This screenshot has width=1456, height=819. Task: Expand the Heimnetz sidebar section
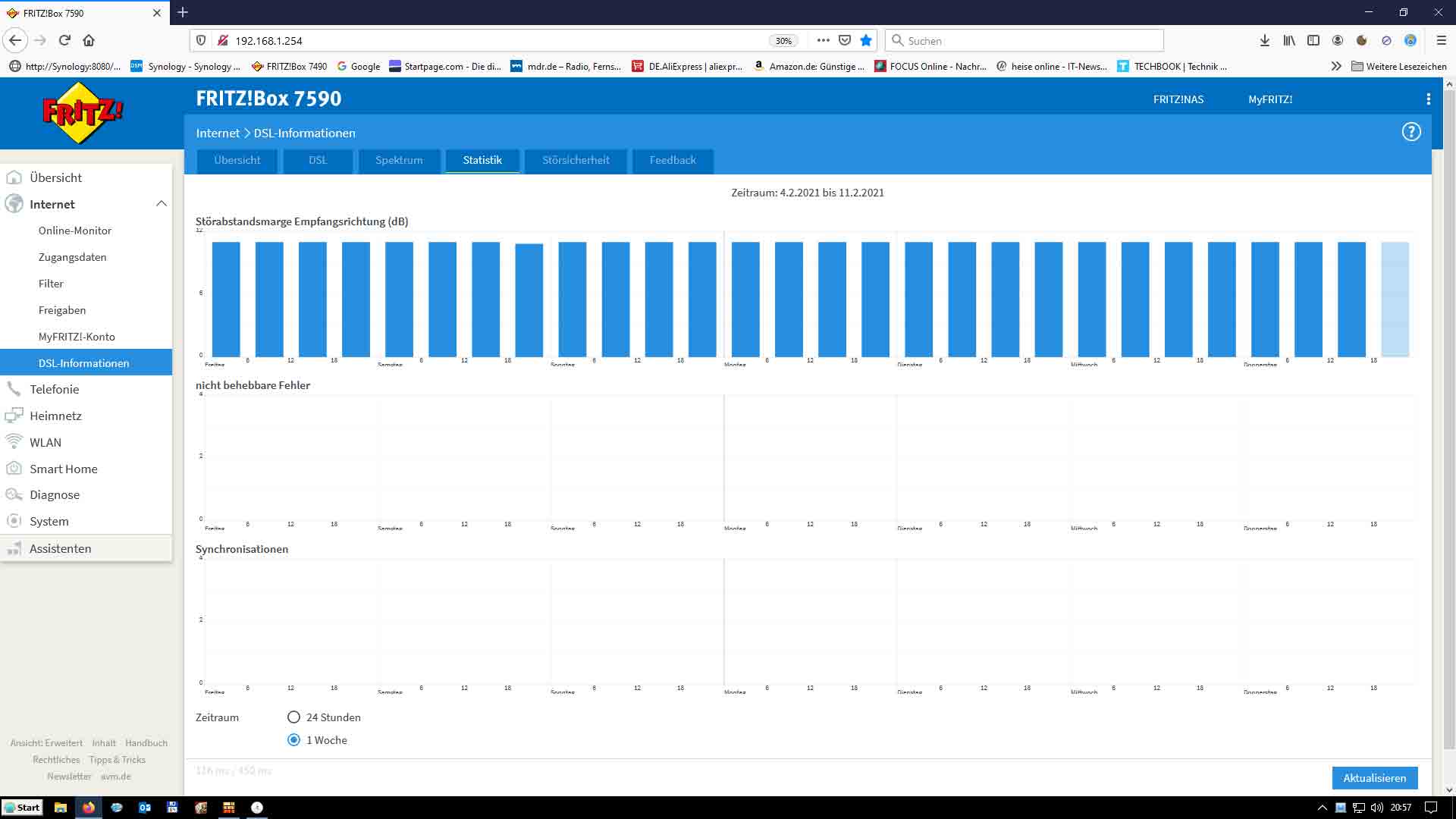[55, 416]
